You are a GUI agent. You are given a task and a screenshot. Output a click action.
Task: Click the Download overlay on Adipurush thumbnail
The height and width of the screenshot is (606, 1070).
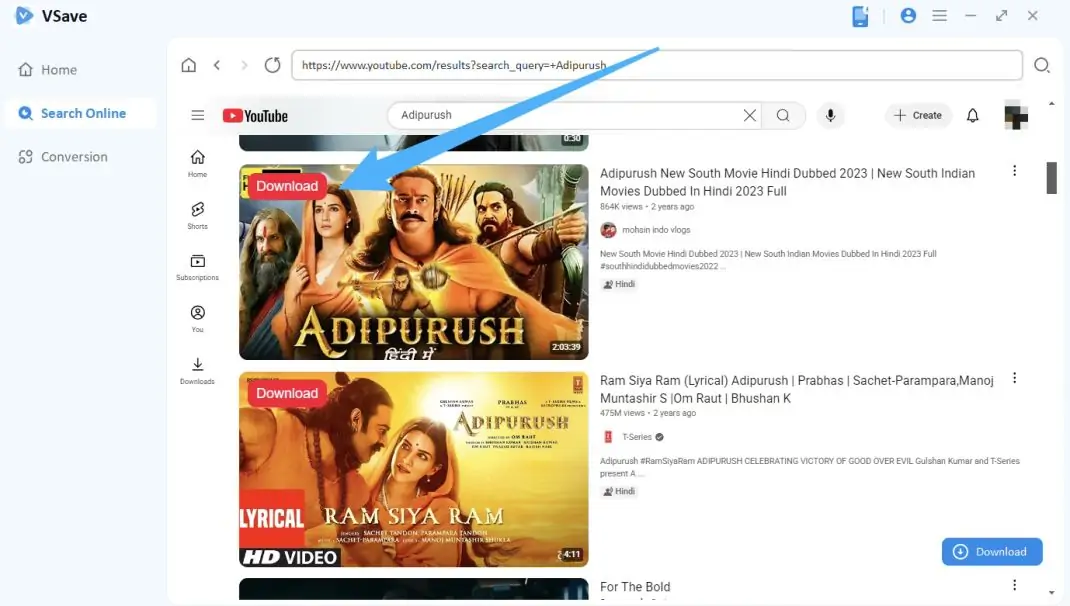click(286, 185)
